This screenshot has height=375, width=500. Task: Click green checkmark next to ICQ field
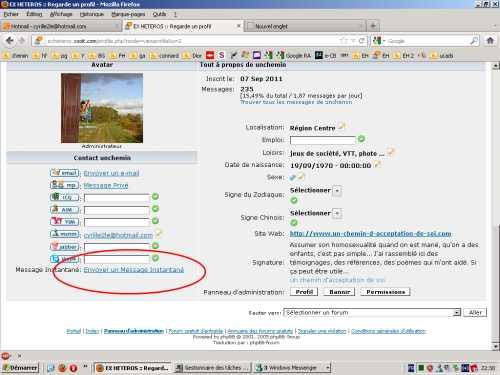coord(155,197)
